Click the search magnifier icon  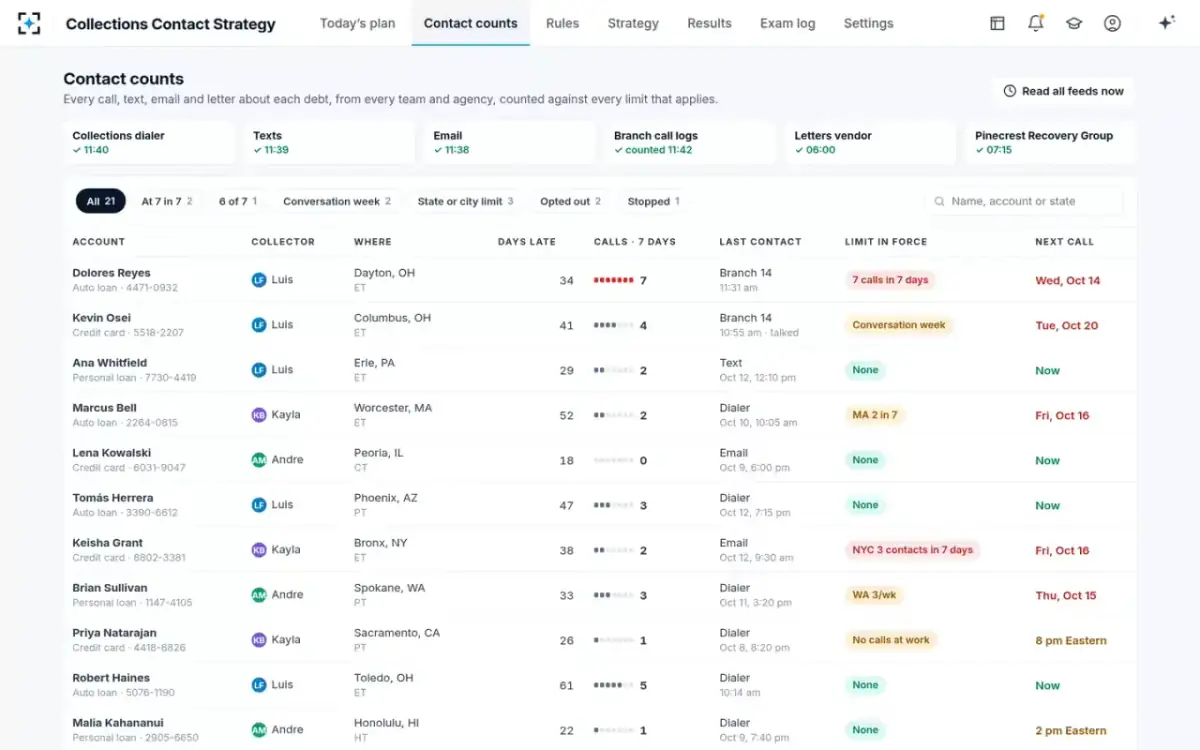click(x=940, y=201)
